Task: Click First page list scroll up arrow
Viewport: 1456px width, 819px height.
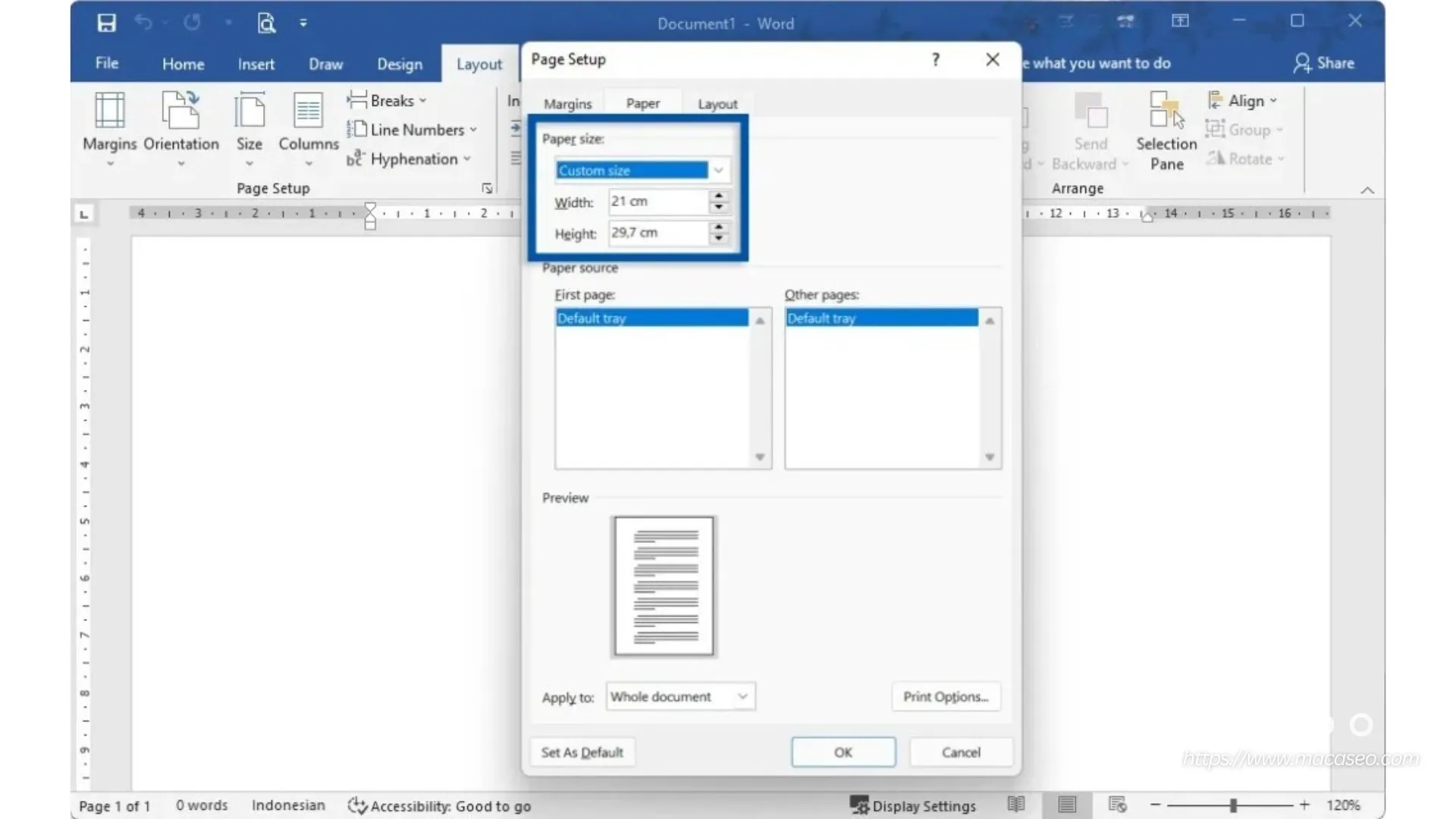Action: pyautogui.click(x=760, y=321)
